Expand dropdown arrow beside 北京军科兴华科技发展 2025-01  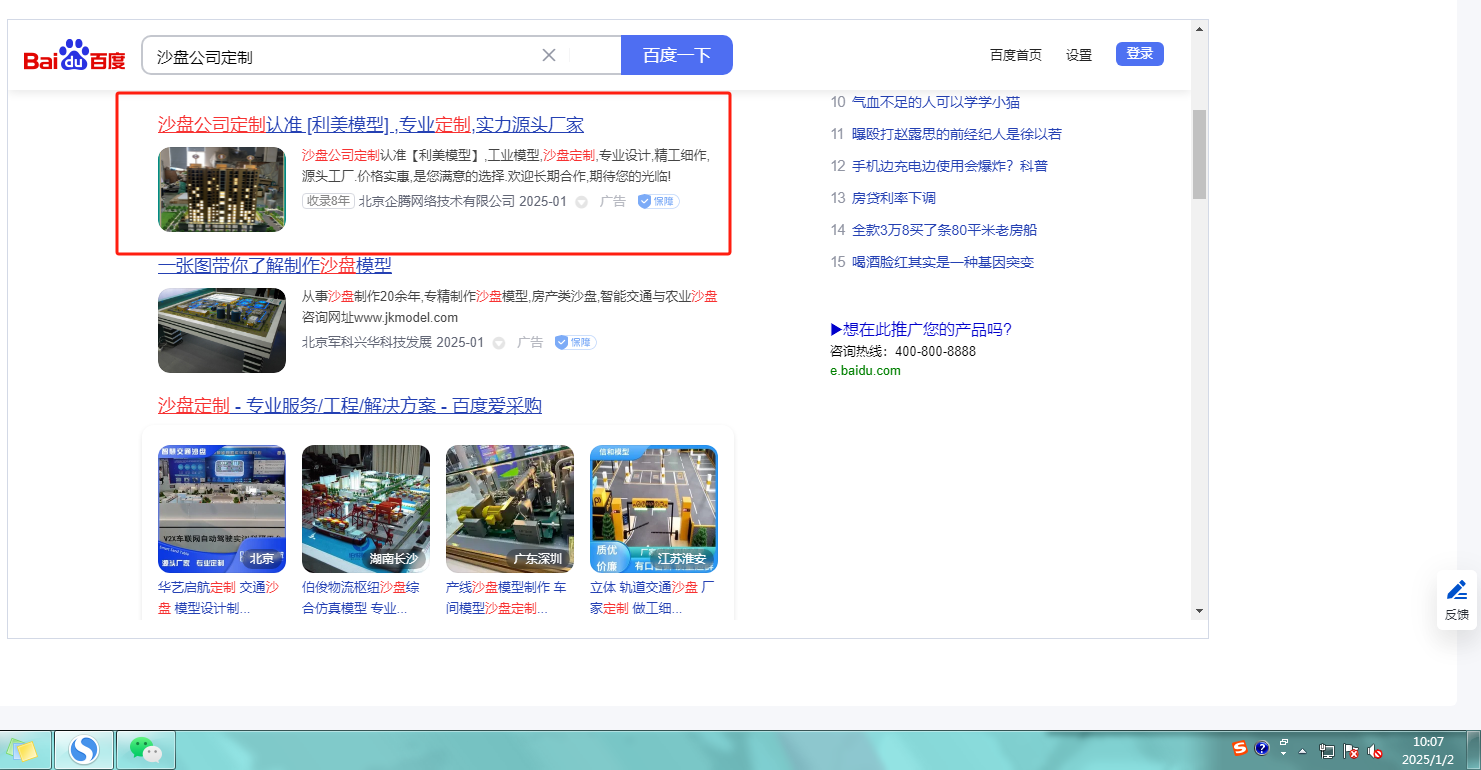click(498, 343)
